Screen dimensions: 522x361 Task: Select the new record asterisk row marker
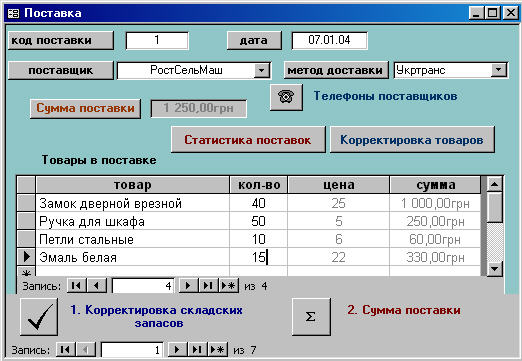26,272
